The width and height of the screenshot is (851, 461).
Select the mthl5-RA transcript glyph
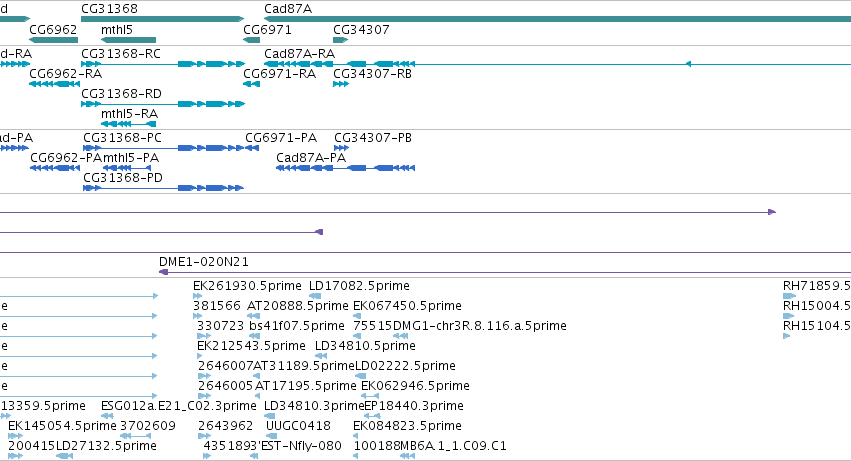[x=129, y=124]
